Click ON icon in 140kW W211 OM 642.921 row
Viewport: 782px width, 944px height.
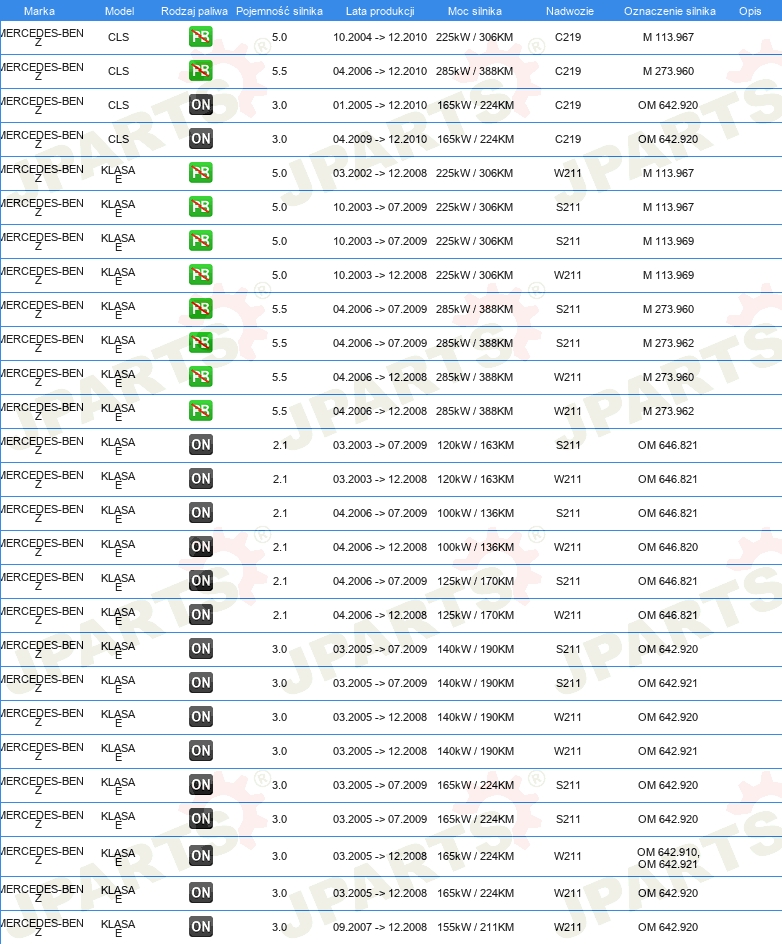coord(200,751)
